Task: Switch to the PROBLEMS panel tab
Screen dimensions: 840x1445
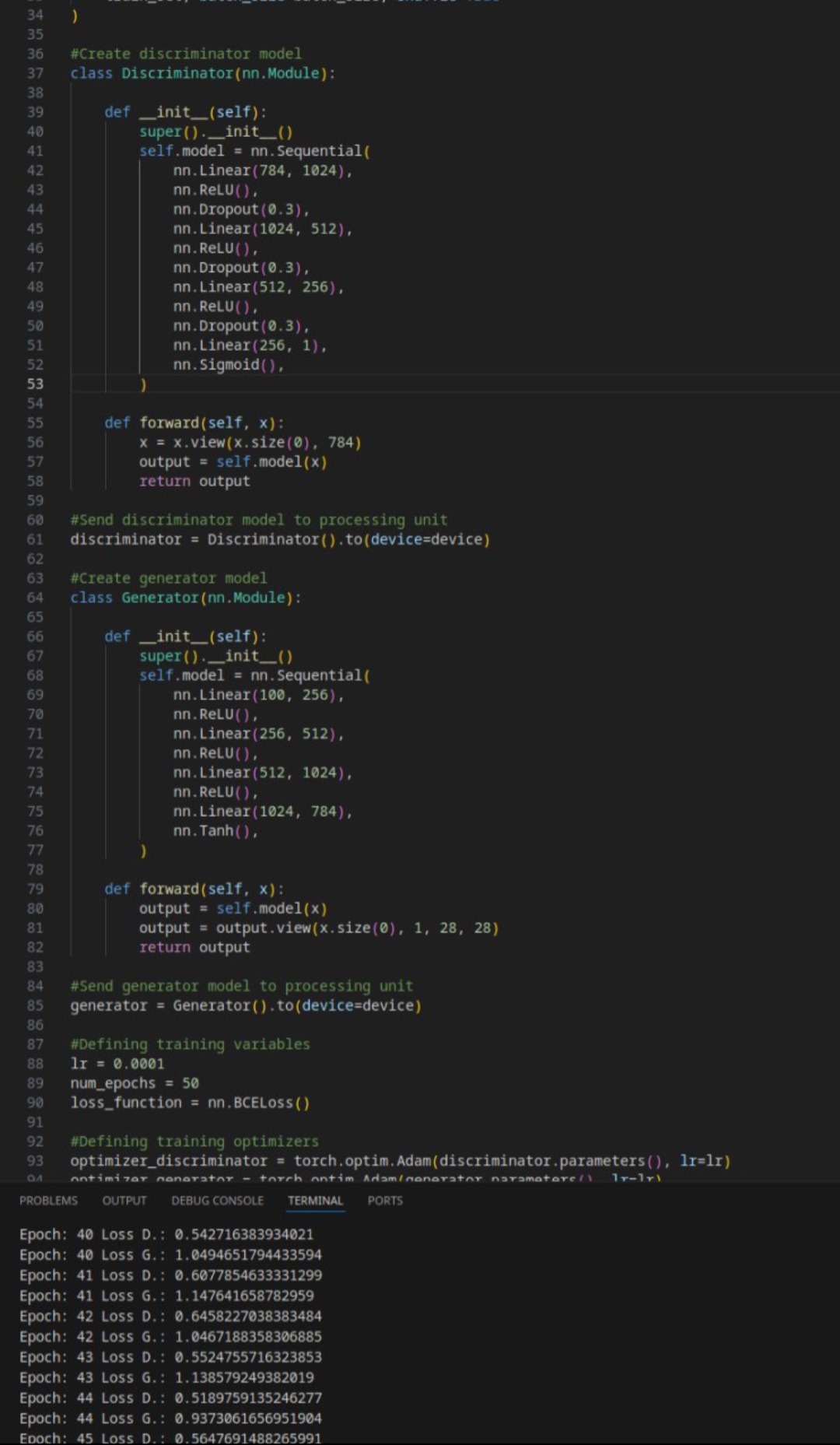Action: (x=48, y=1201)
